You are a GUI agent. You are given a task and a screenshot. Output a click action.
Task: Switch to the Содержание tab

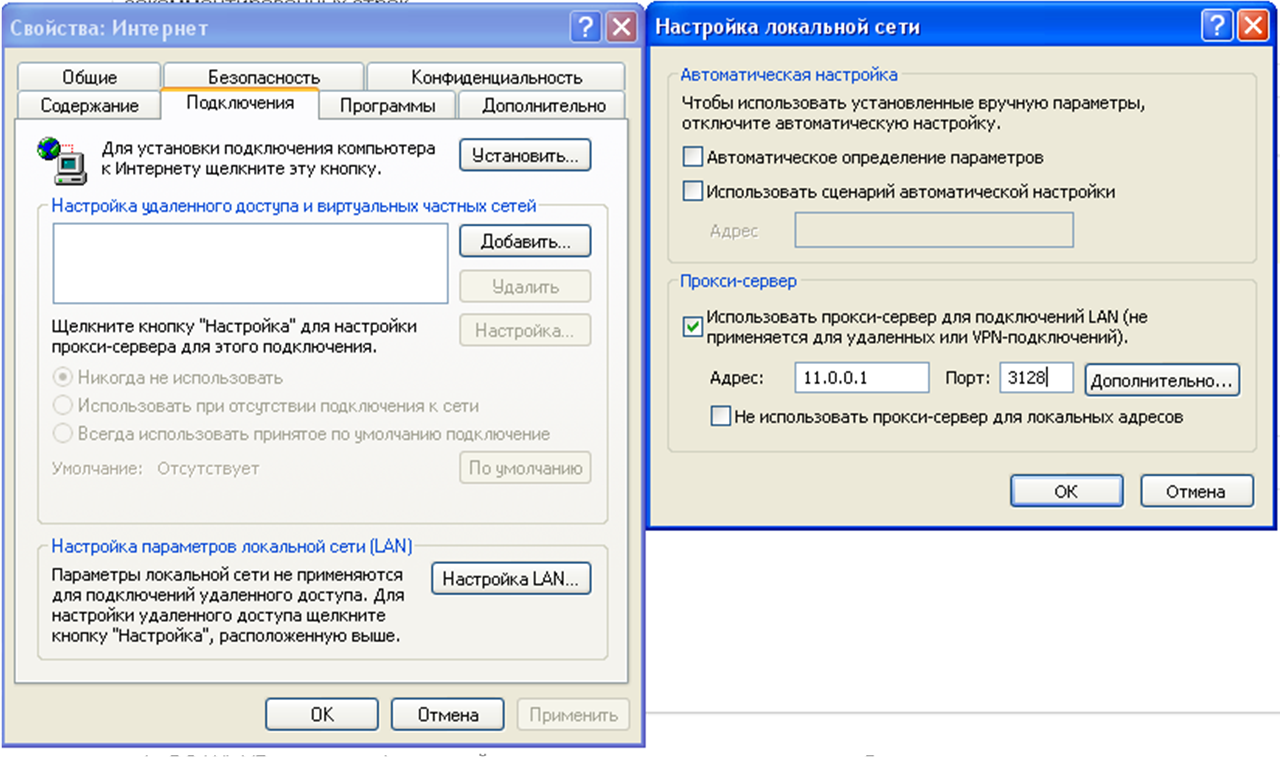89,105
